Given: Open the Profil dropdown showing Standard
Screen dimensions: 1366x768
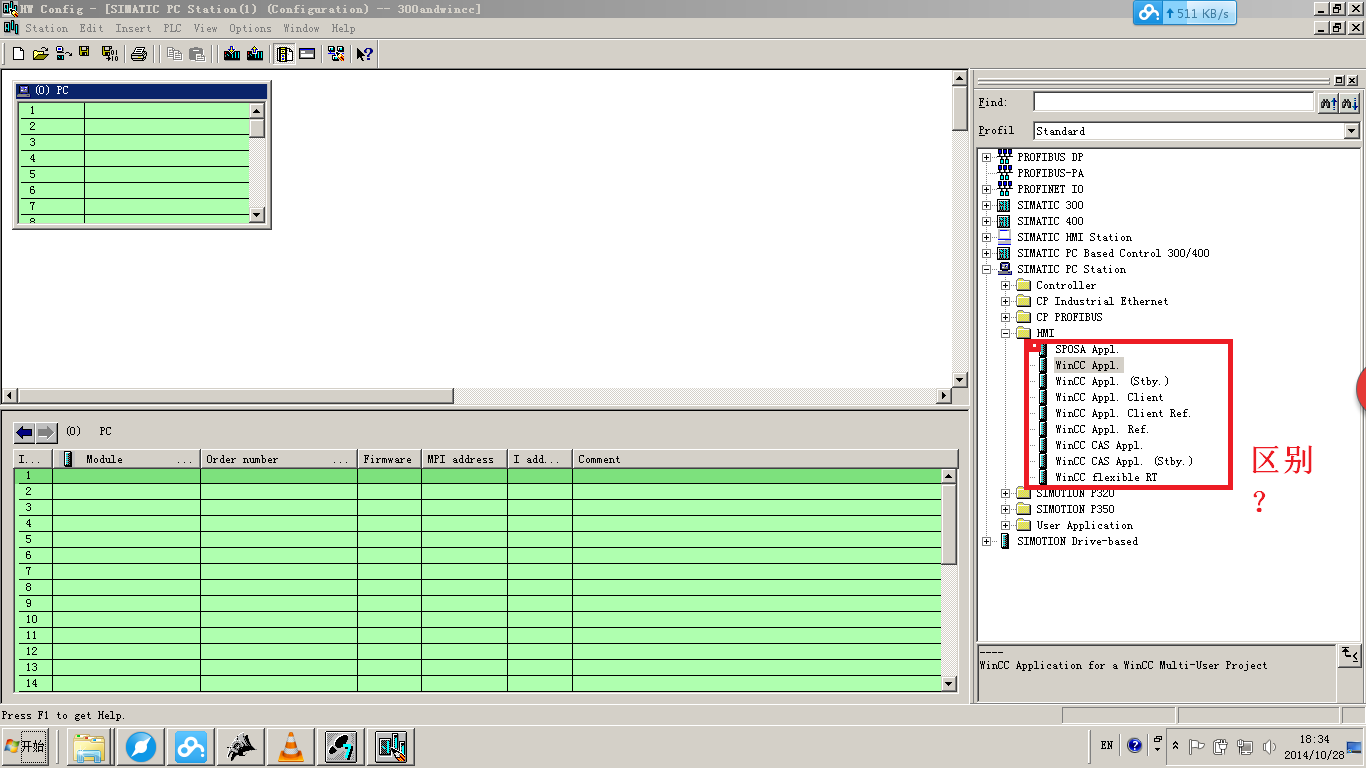Looking at the screenshot, I should click(1351, 131).
